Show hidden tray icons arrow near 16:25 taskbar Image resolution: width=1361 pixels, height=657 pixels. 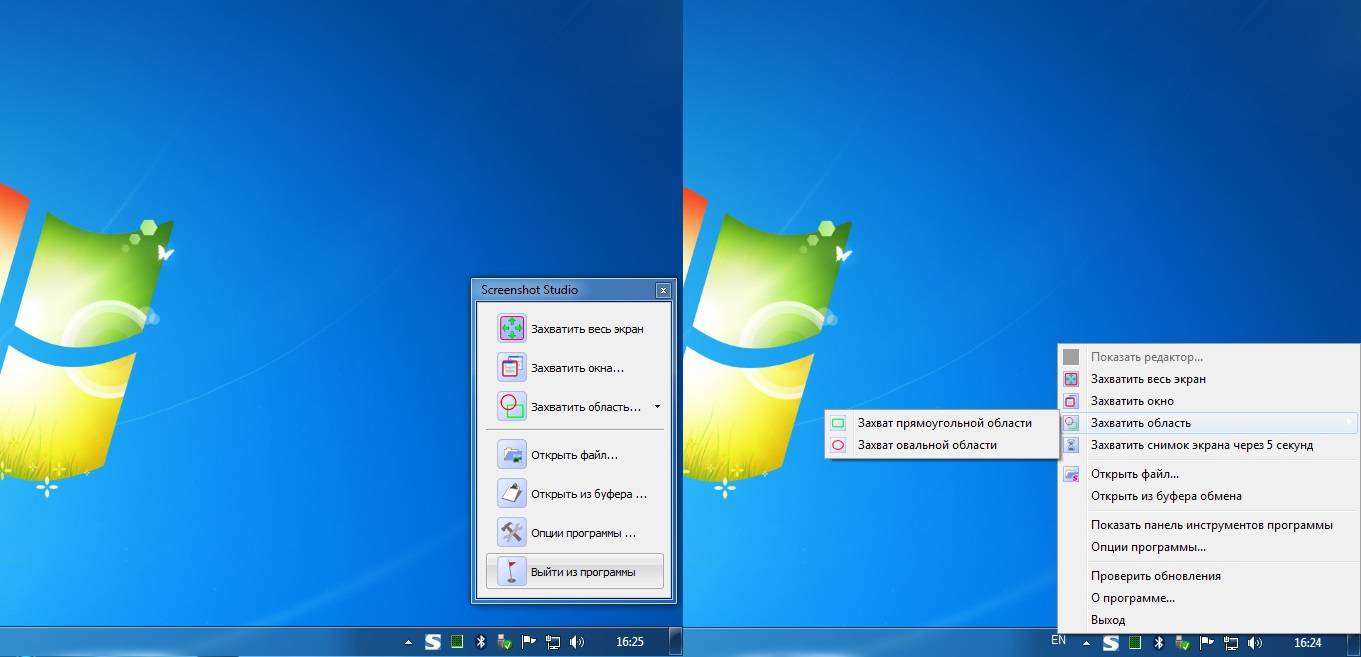coord(407,642)
